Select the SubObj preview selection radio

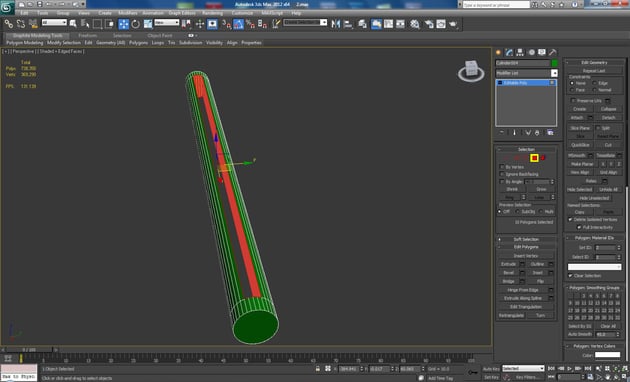point(518,212)
